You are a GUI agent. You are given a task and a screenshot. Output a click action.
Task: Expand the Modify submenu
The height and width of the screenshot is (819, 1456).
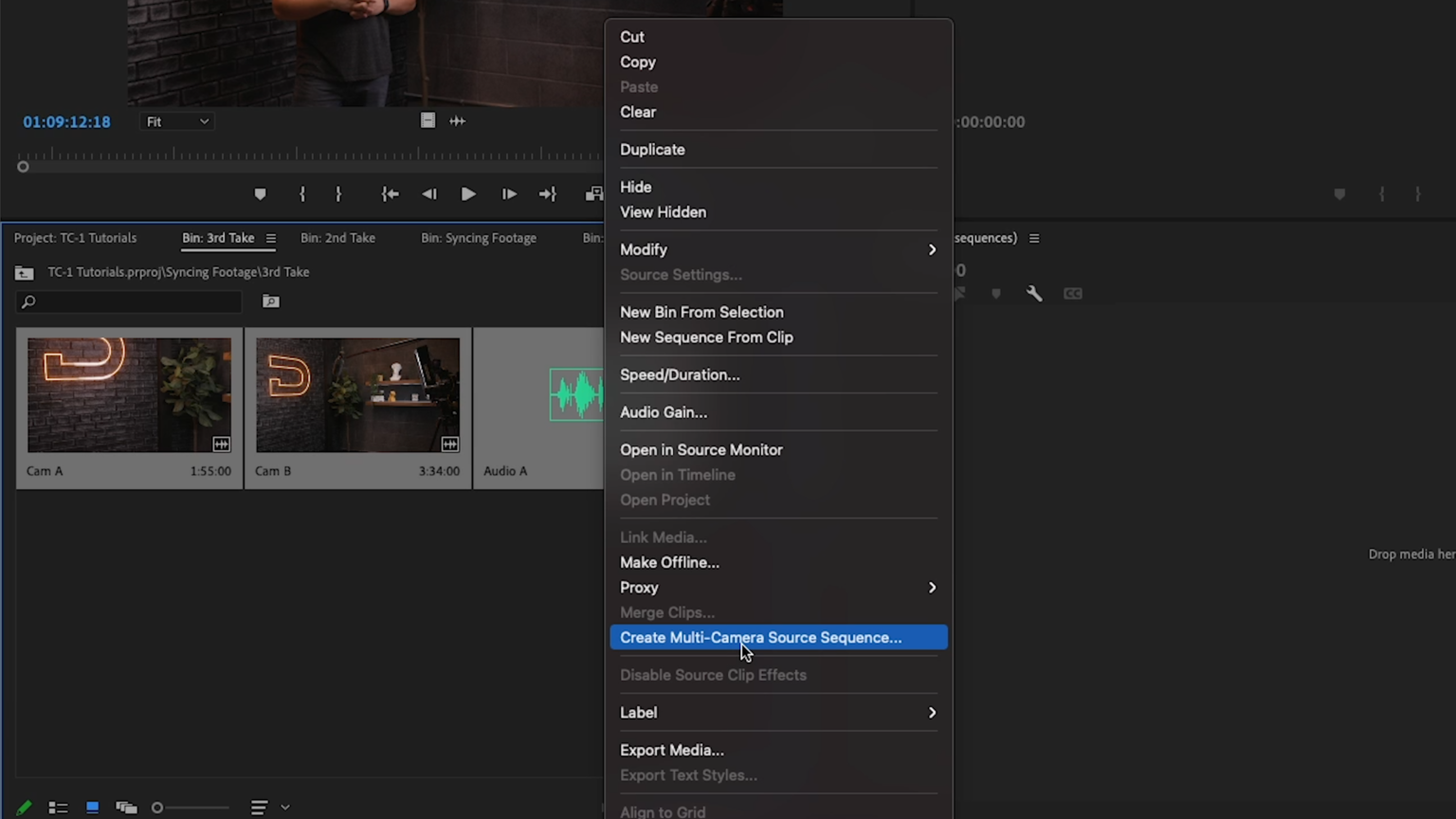click(777, 249)
